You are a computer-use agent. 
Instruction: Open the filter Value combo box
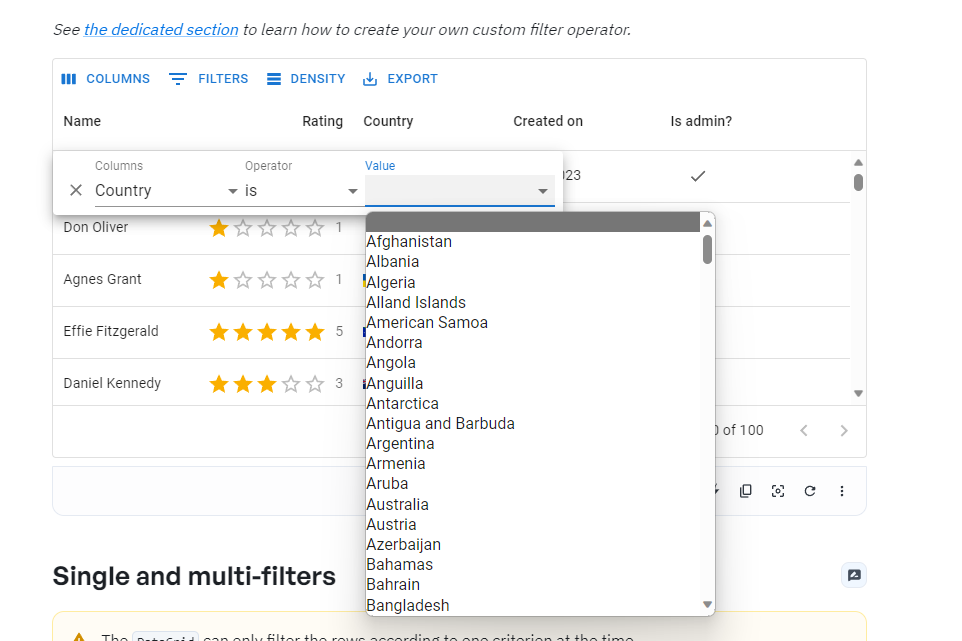tap(459, 190)
